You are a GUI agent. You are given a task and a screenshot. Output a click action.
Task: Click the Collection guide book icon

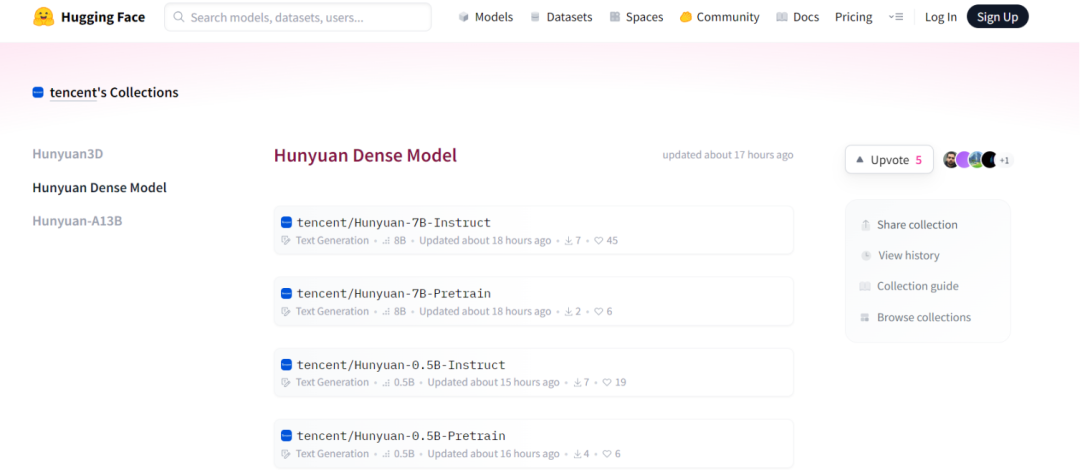click(x=865, y=286)
